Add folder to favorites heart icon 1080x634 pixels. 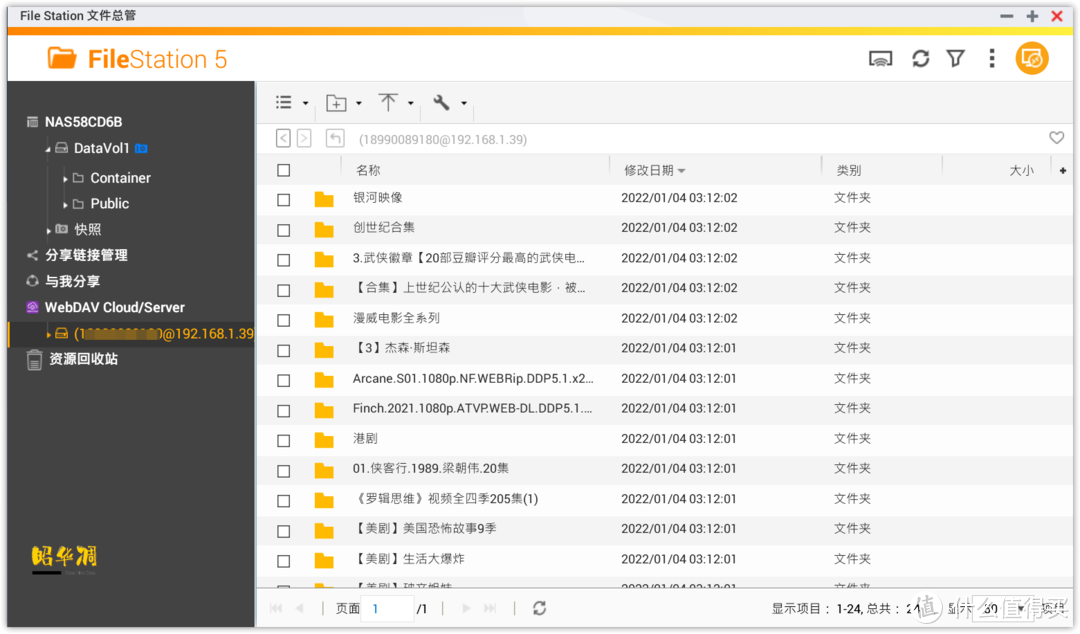(1057, 138)
